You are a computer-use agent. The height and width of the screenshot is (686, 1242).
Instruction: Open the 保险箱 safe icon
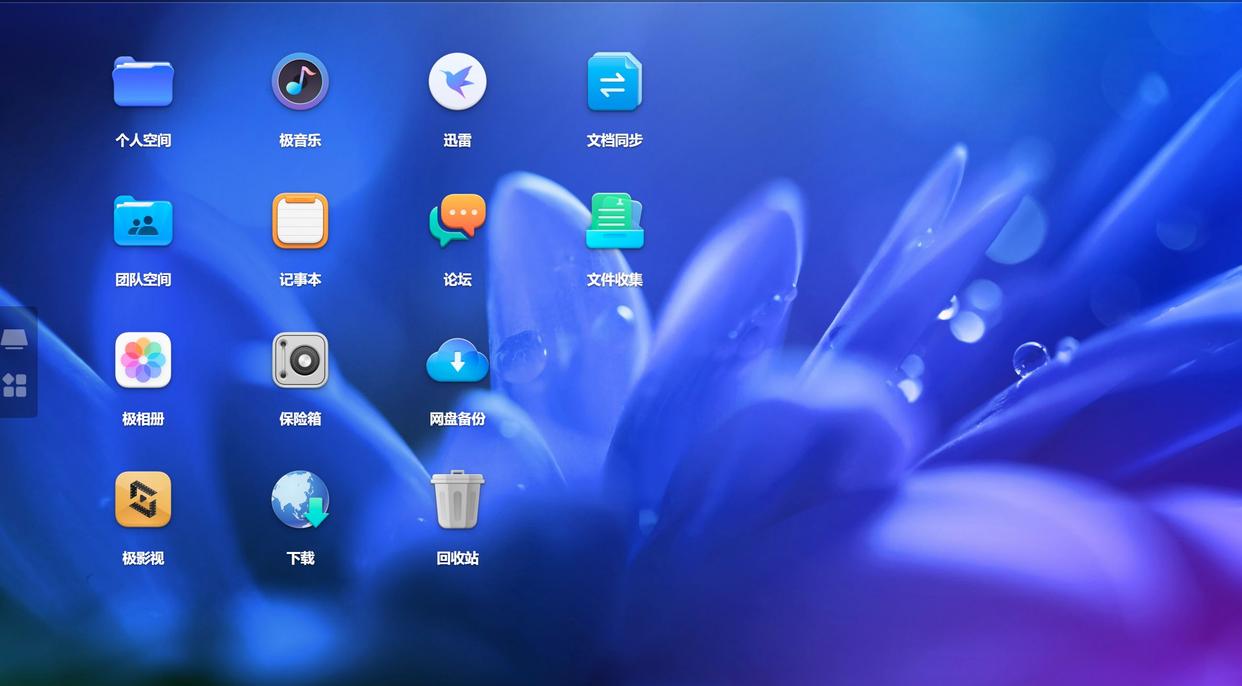coord(300,360)
